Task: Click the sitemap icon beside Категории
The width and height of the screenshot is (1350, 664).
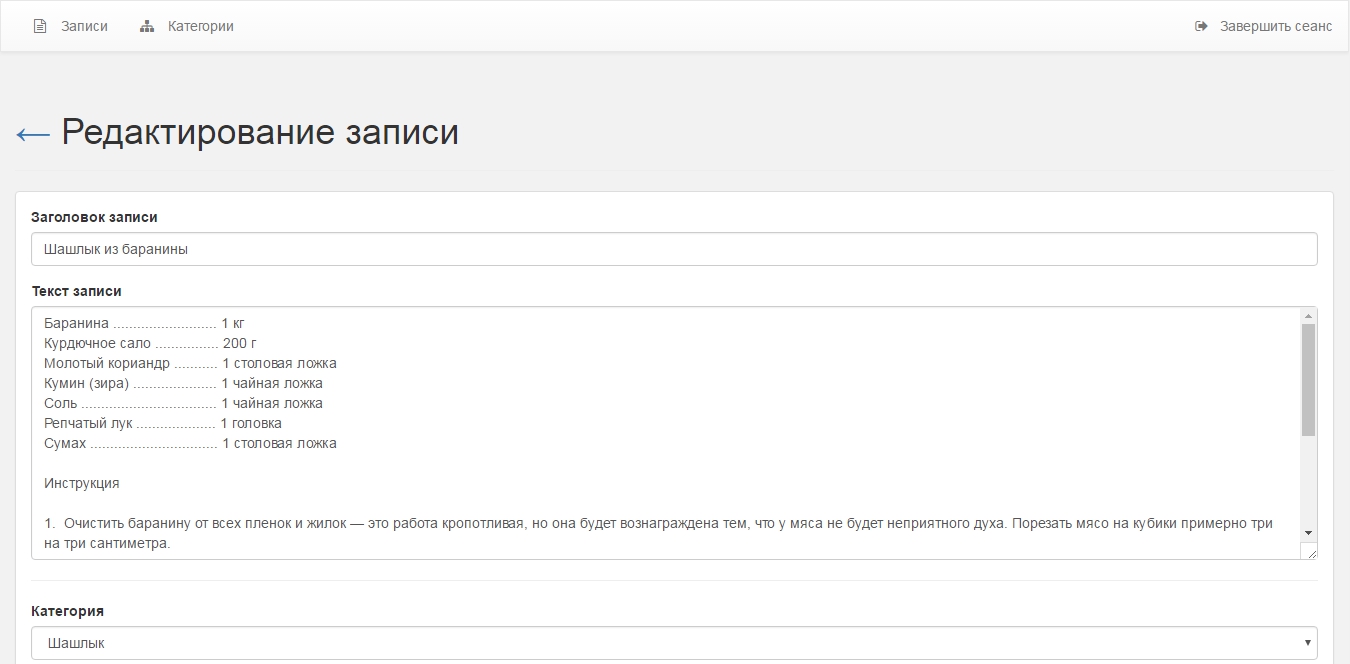Action: click(147, 26)
